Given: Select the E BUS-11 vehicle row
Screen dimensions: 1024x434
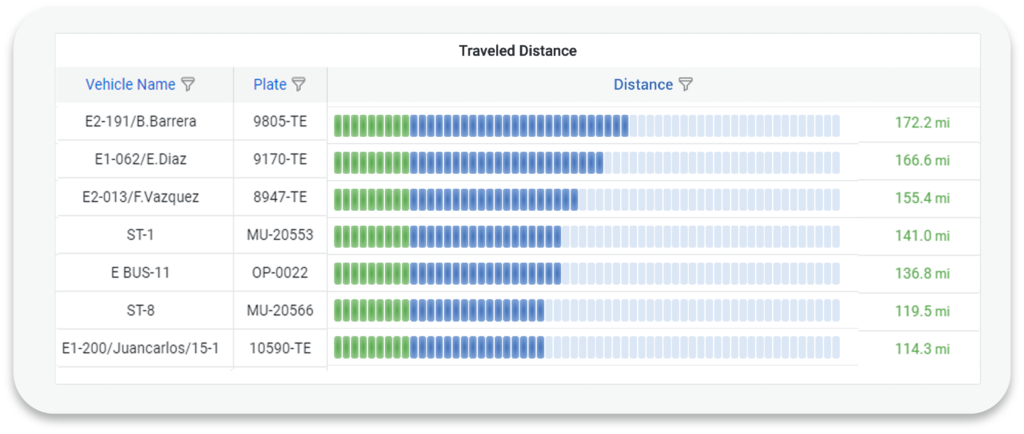Looking at the screenshot, I should point(141,273).
